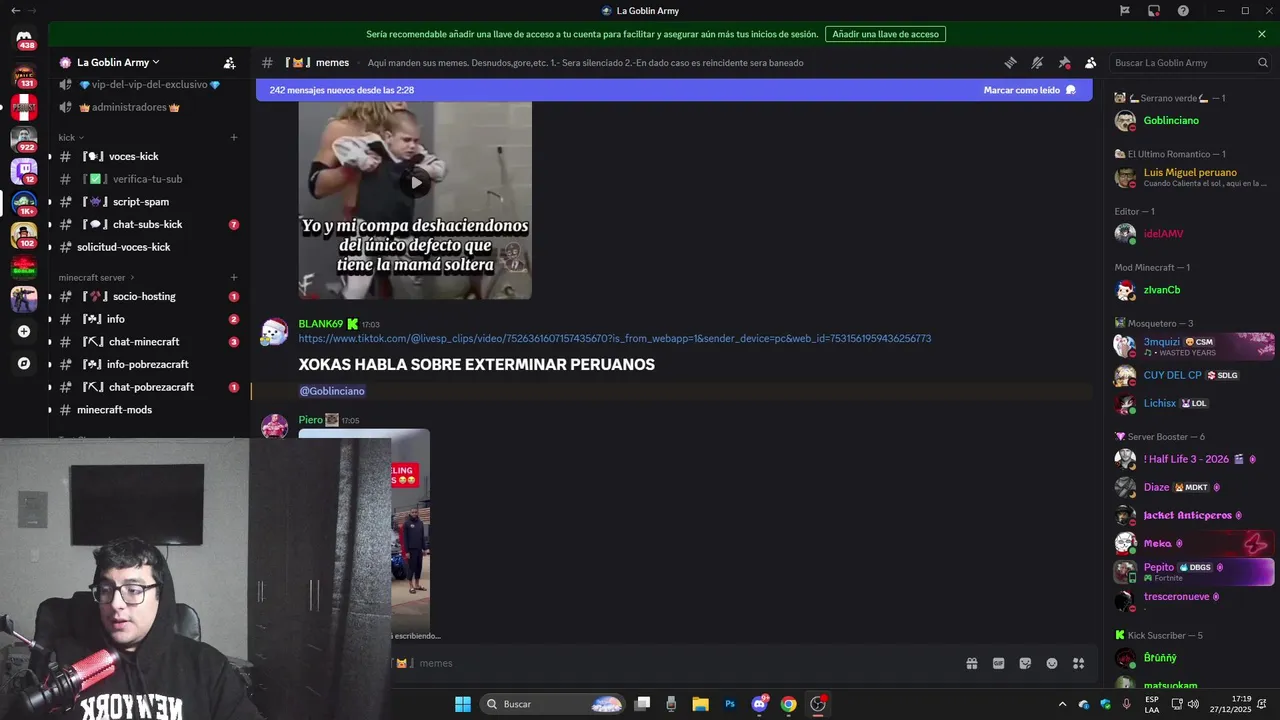Click Marcar como leído button
Viewport: 1280px width, 720px height.
pyautogui.click(x=1029, y=90)
